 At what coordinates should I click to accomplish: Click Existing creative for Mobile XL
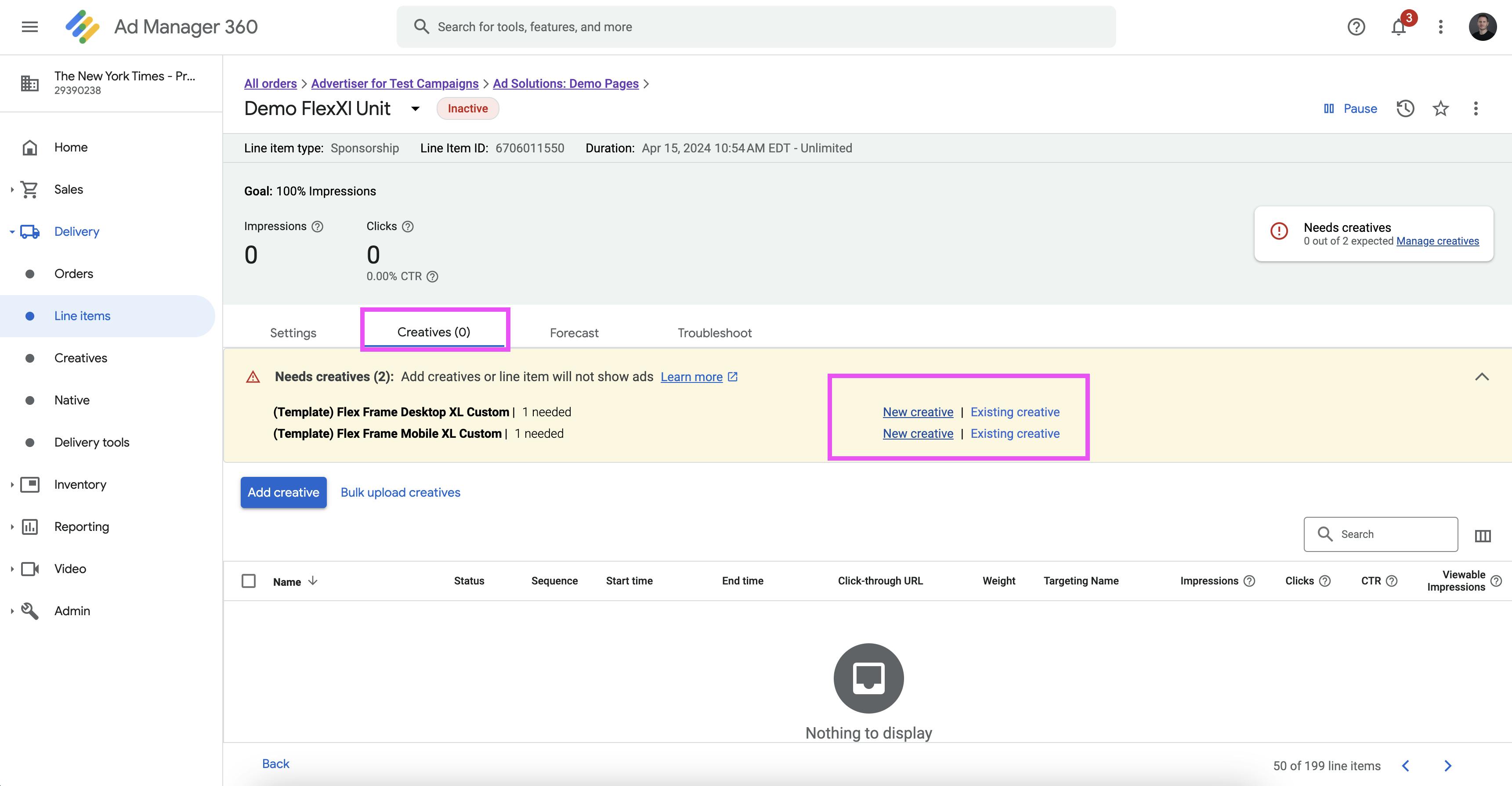1014,433
